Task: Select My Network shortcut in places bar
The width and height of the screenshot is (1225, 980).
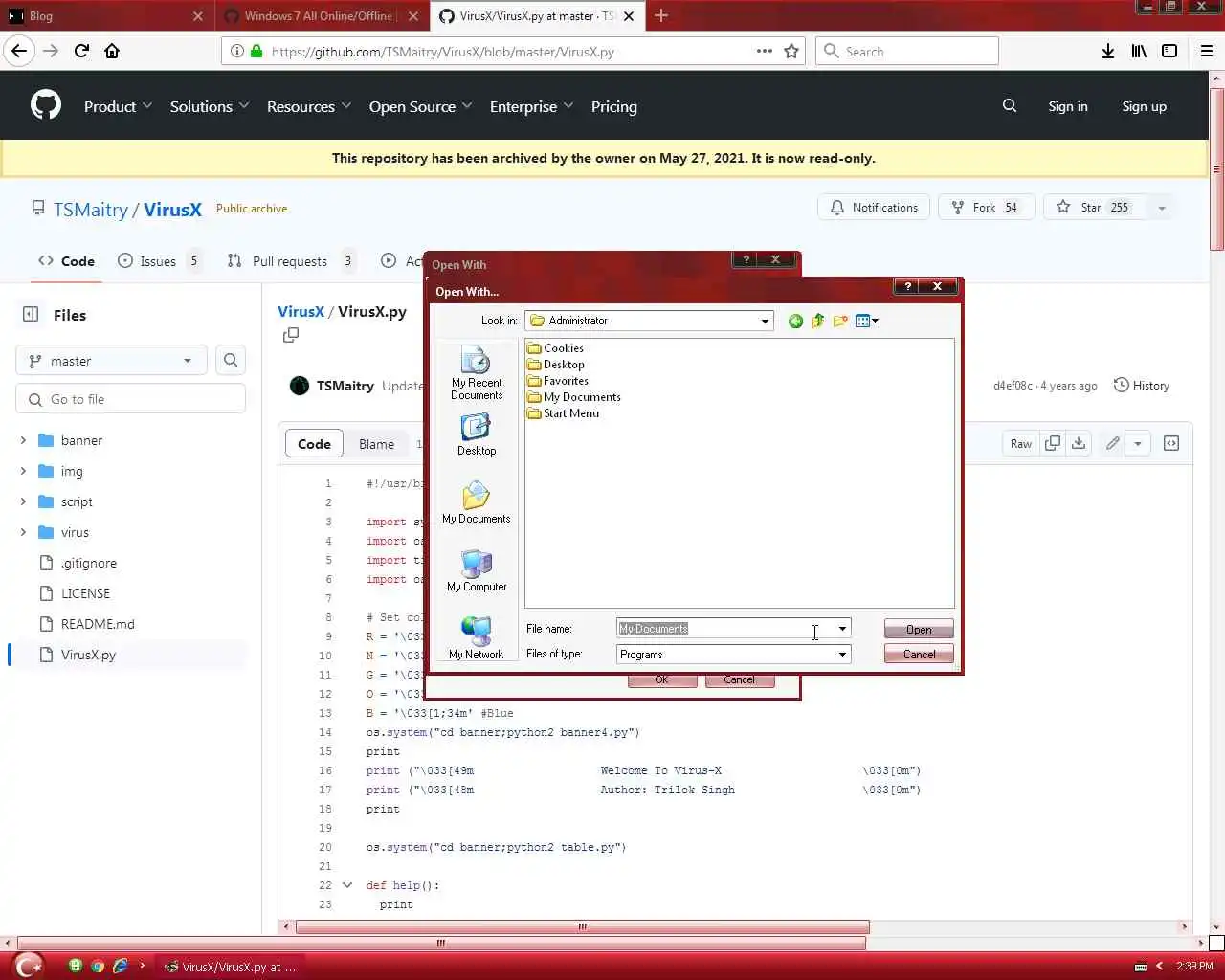Action: (477, 638)
